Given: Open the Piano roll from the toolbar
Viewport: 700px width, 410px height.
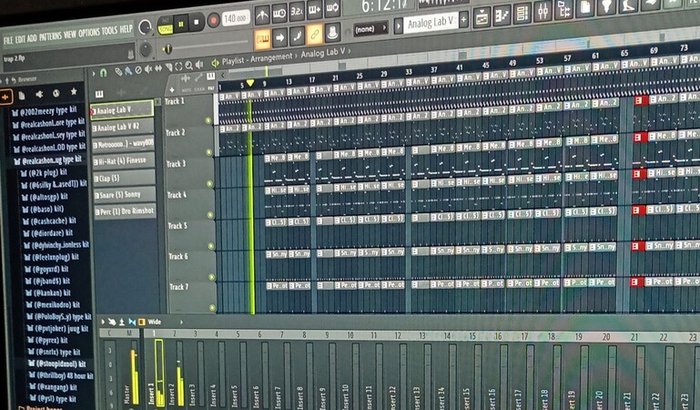Looking at the screenshot, I should coord(502,16).
